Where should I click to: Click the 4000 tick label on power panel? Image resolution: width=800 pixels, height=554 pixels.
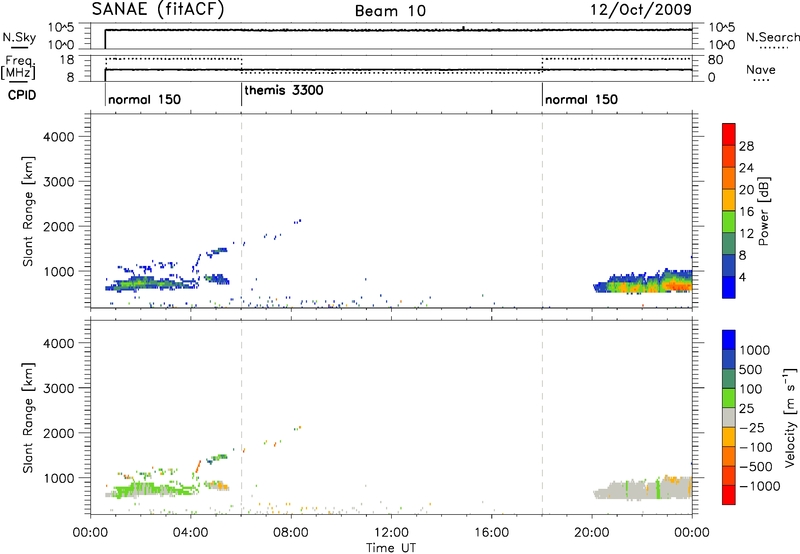tap(59, 137)
